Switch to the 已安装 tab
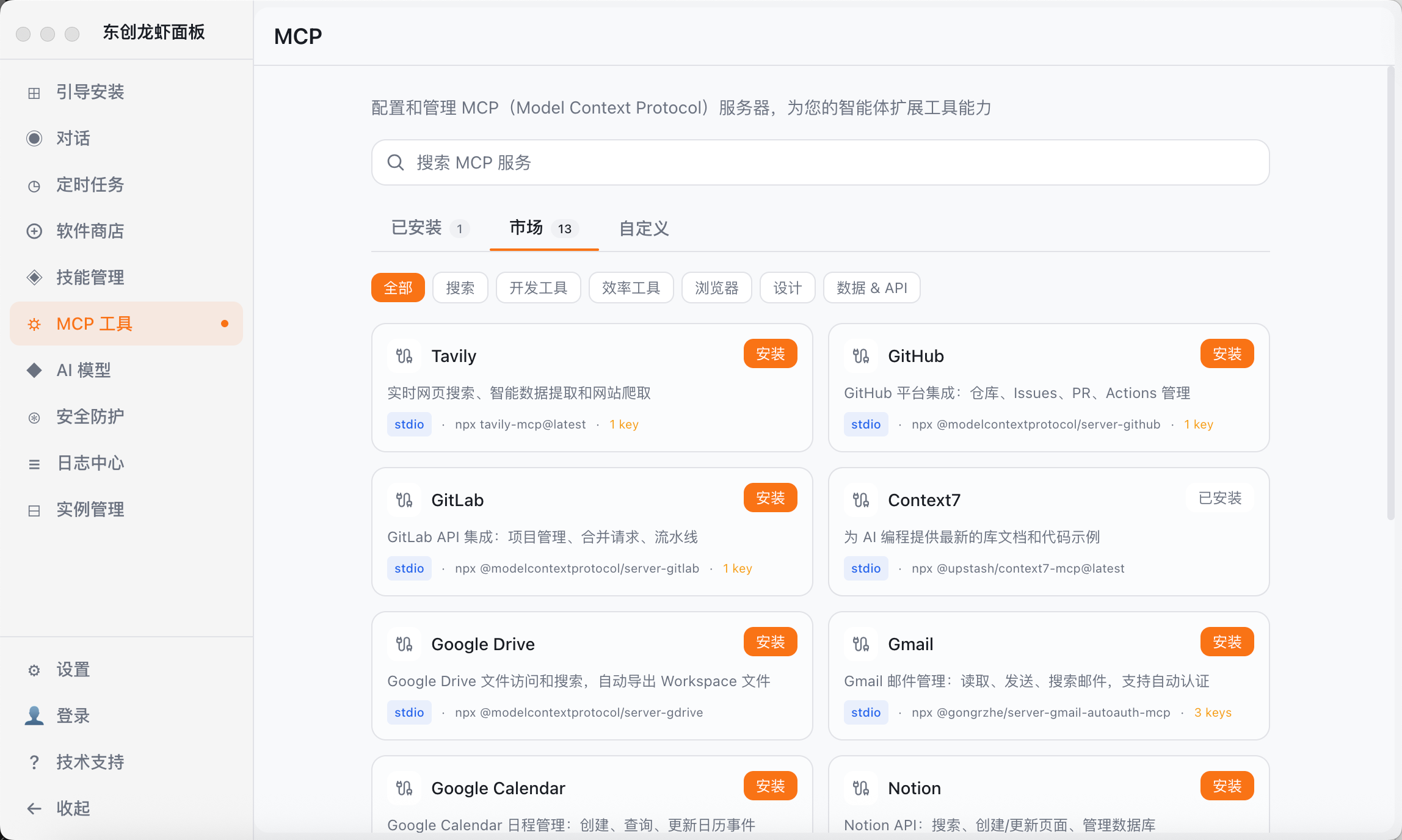The height and width of the screenshot is (840, 1402). (429, 228)
